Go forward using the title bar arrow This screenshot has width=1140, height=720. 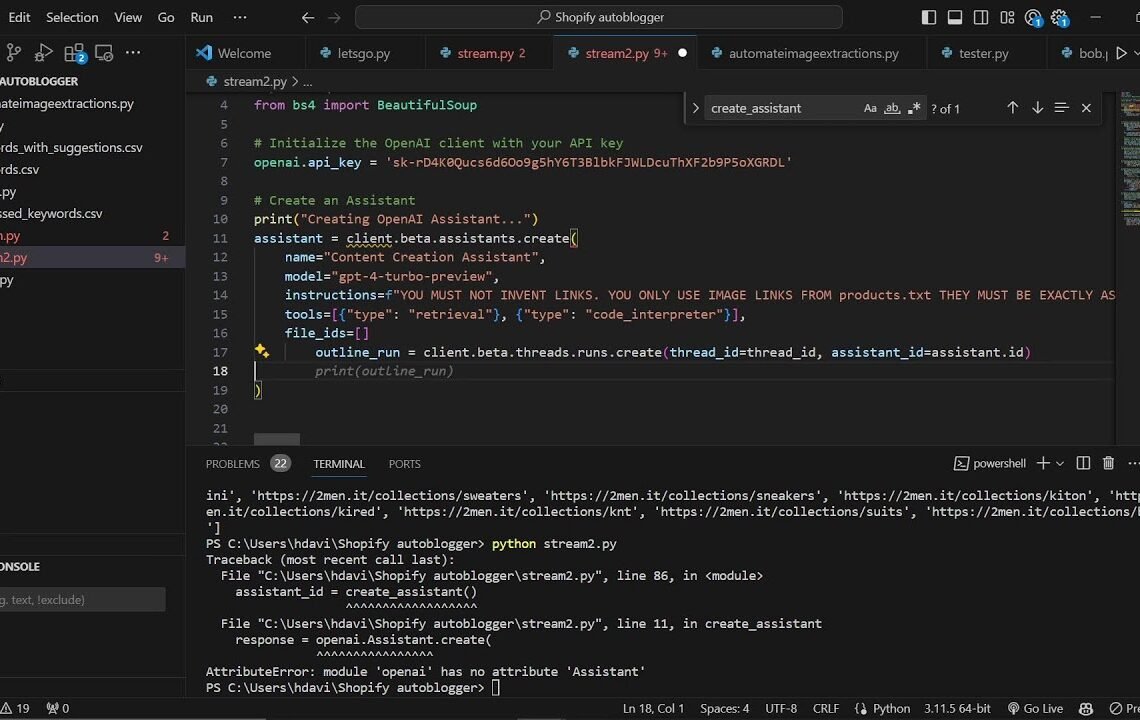coord(334,17)
